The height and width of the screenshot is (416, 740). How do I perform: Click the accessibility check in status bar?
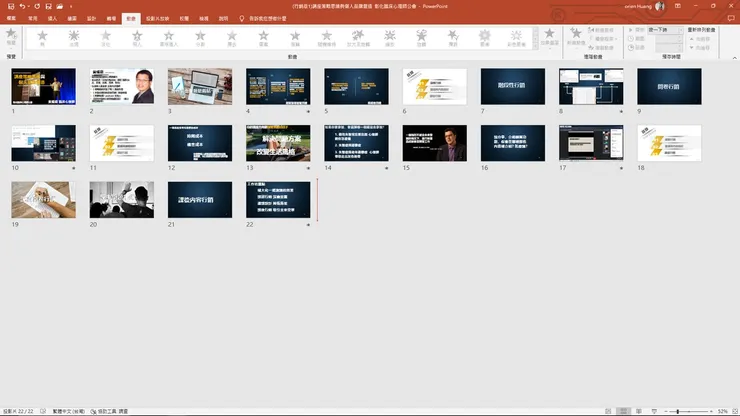coord(109,411)
